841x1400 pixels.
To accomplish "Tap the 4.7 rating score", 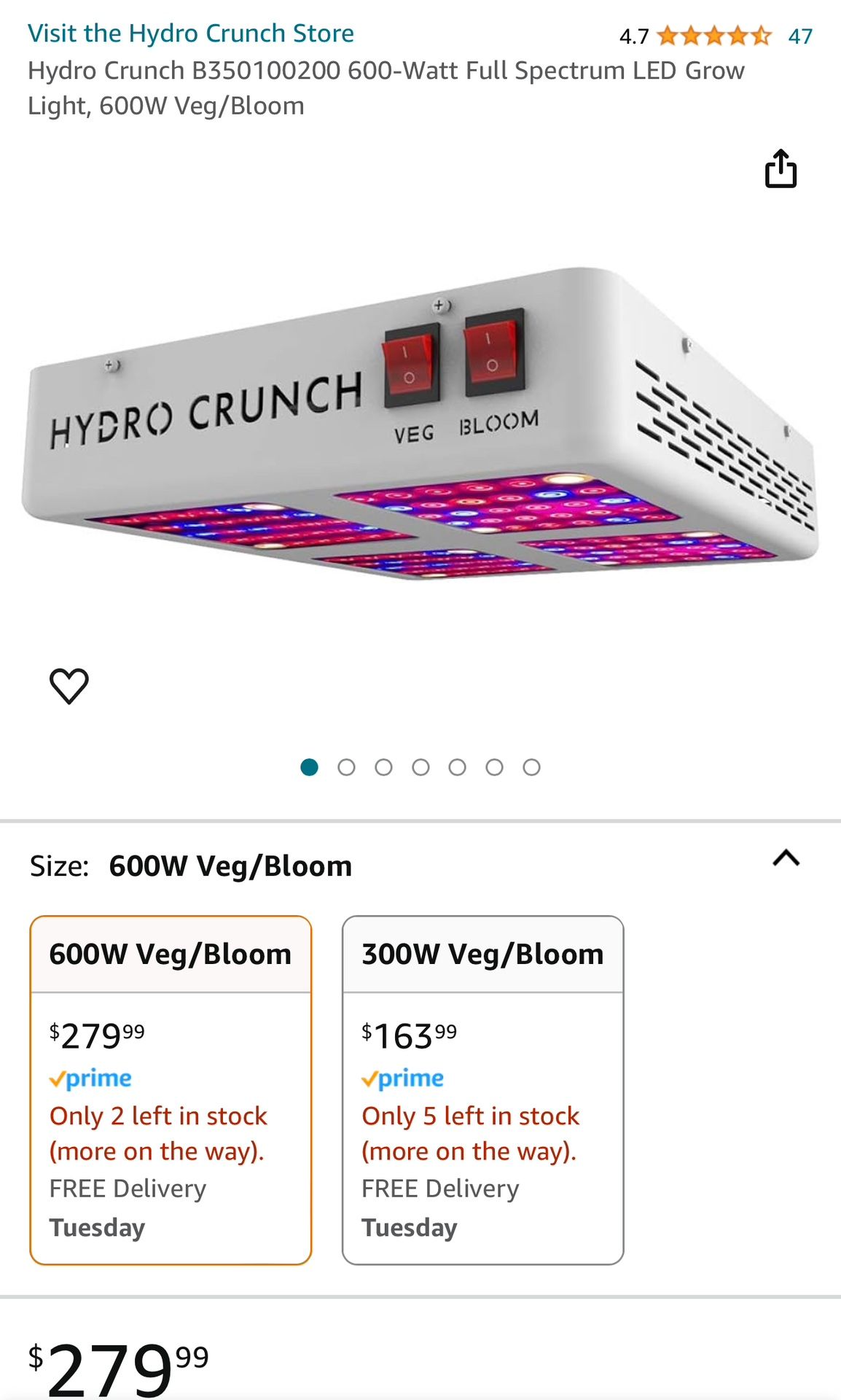I will pos(633,36).
